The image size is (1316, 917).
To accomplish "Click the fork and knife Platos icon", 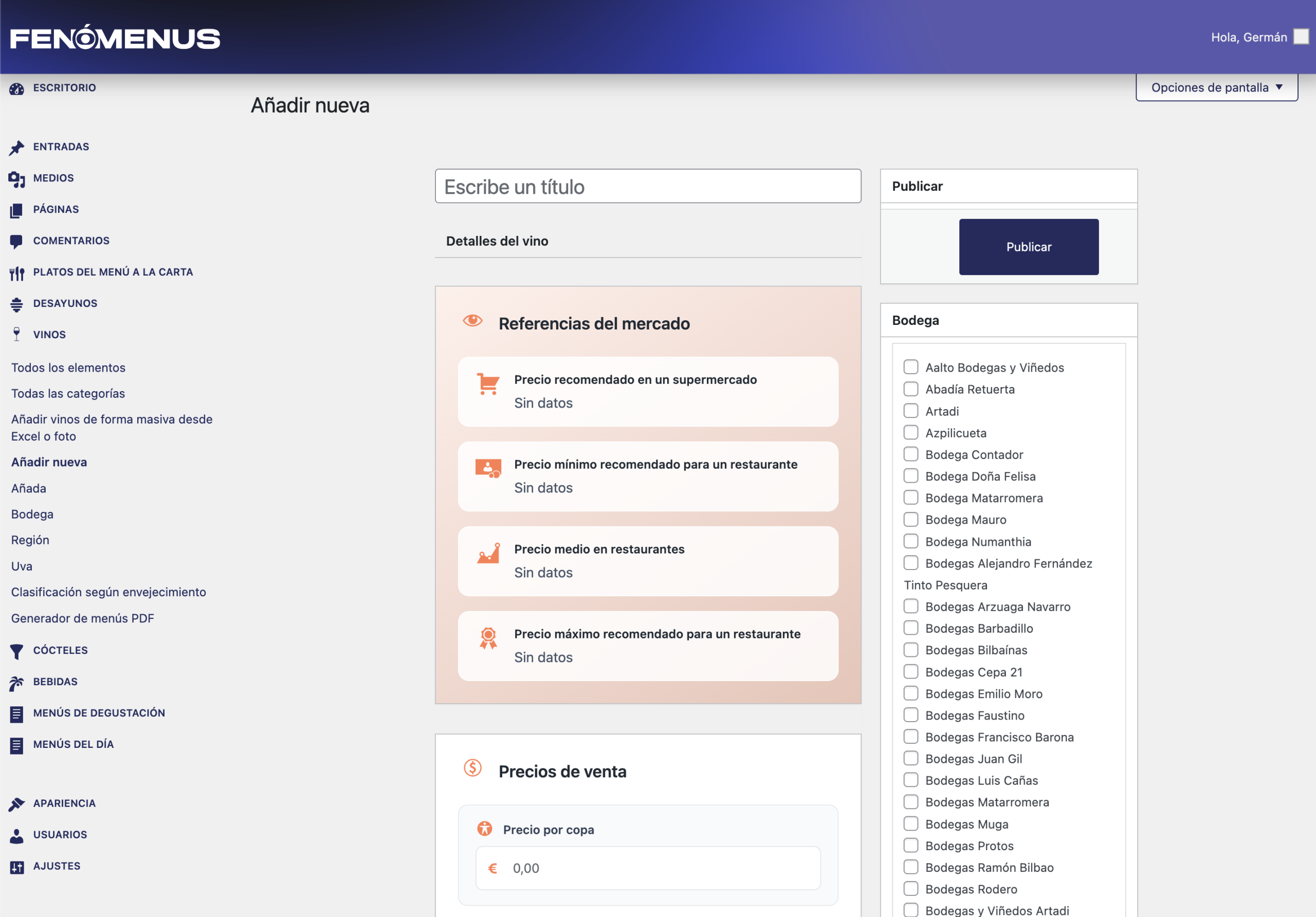I will click(16, 273).
